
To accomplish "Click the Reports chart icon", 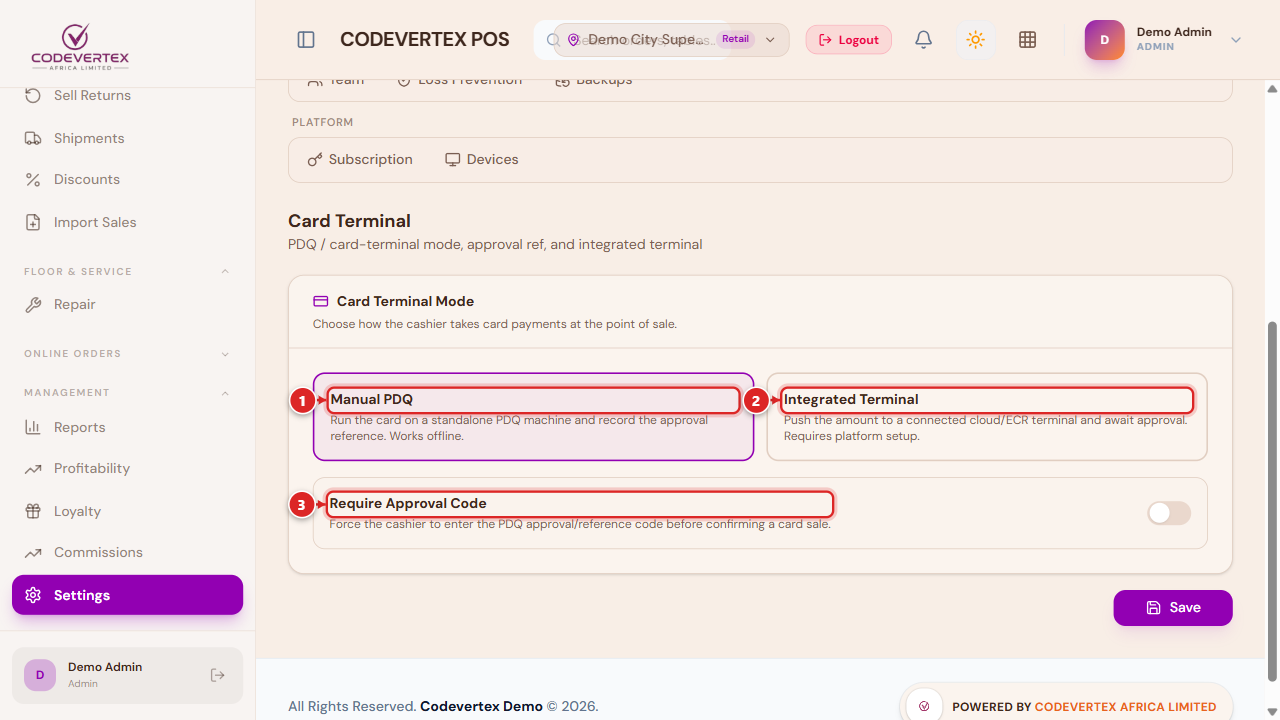I will coord(33,427).
